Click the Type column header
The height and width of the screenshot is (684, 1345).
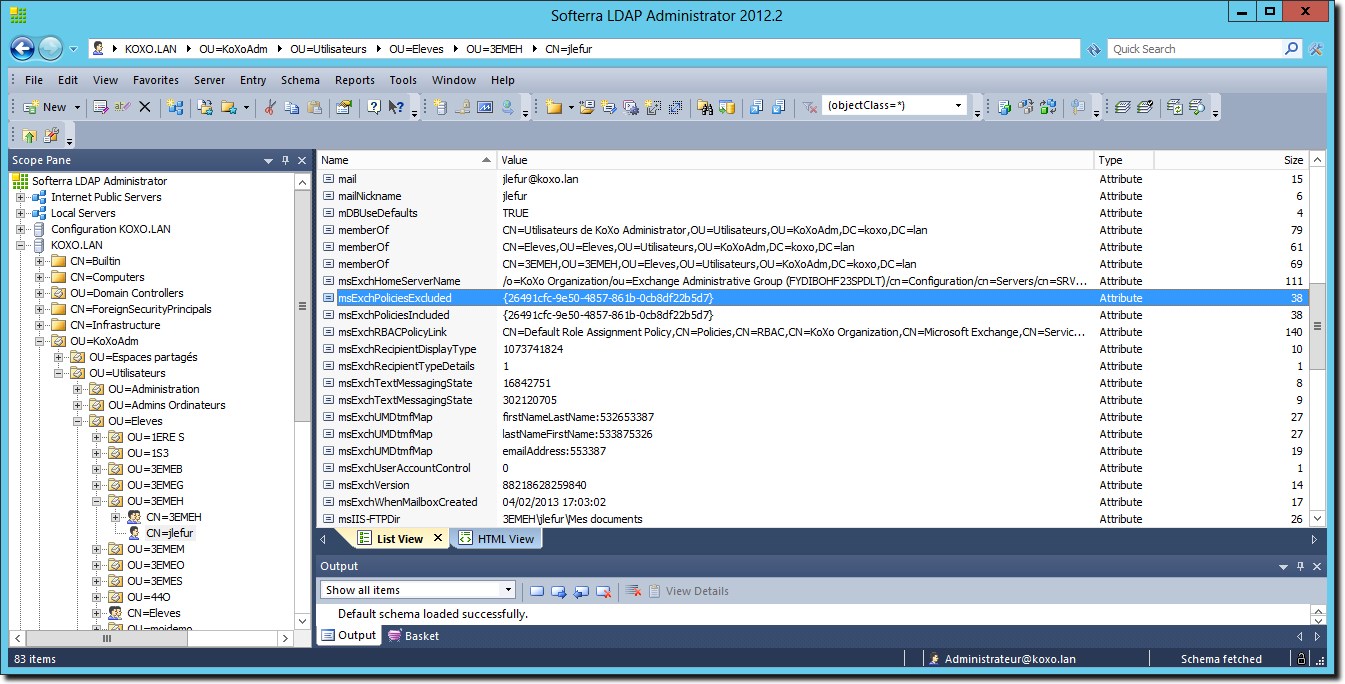(x=1124, y=160)
